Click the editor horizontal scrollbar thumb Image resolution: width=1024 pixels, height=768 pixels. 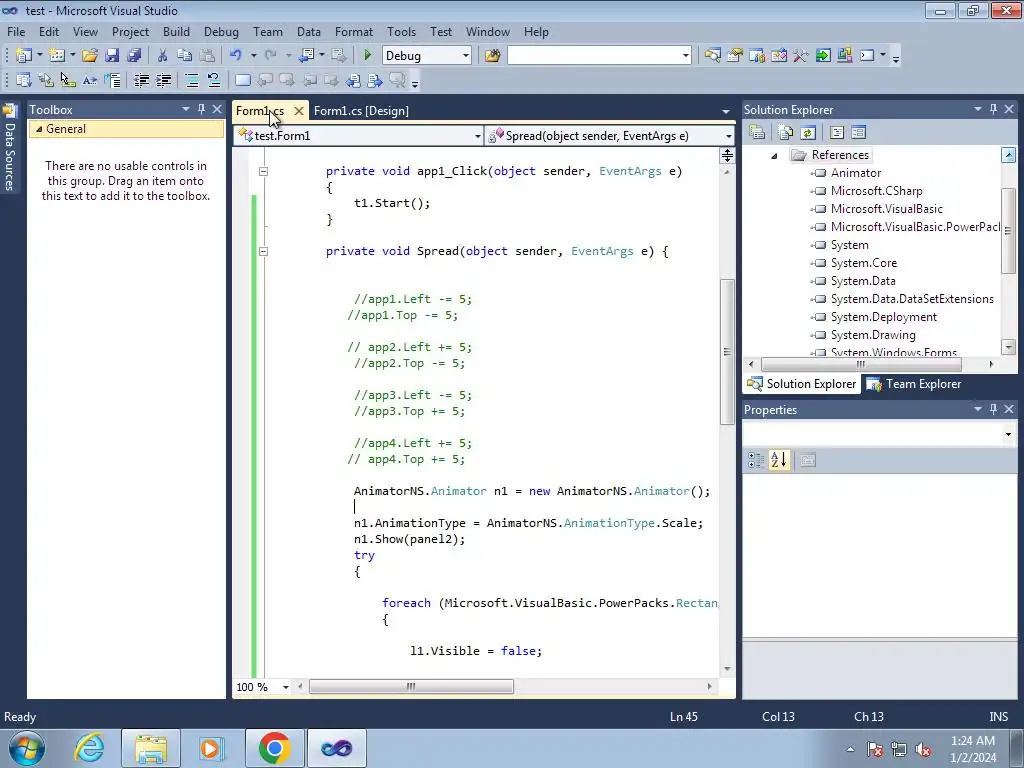pyautogui.click(x=411, y=686)
